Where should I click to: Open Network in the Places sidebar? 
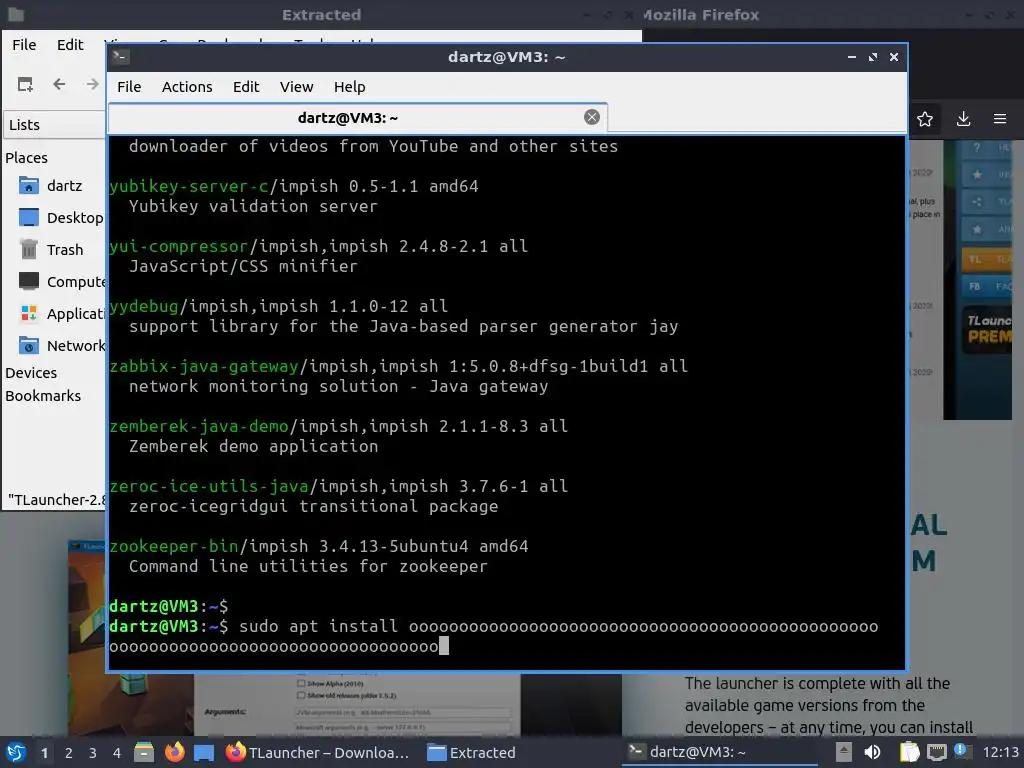coord(60,346)
